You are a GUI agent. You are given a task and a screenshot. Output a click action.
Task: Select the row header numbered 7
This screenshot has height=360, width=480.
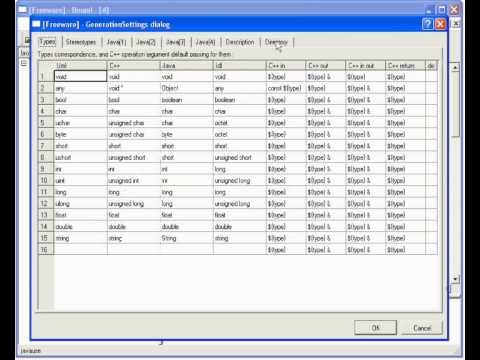click(x=46, y=146)
